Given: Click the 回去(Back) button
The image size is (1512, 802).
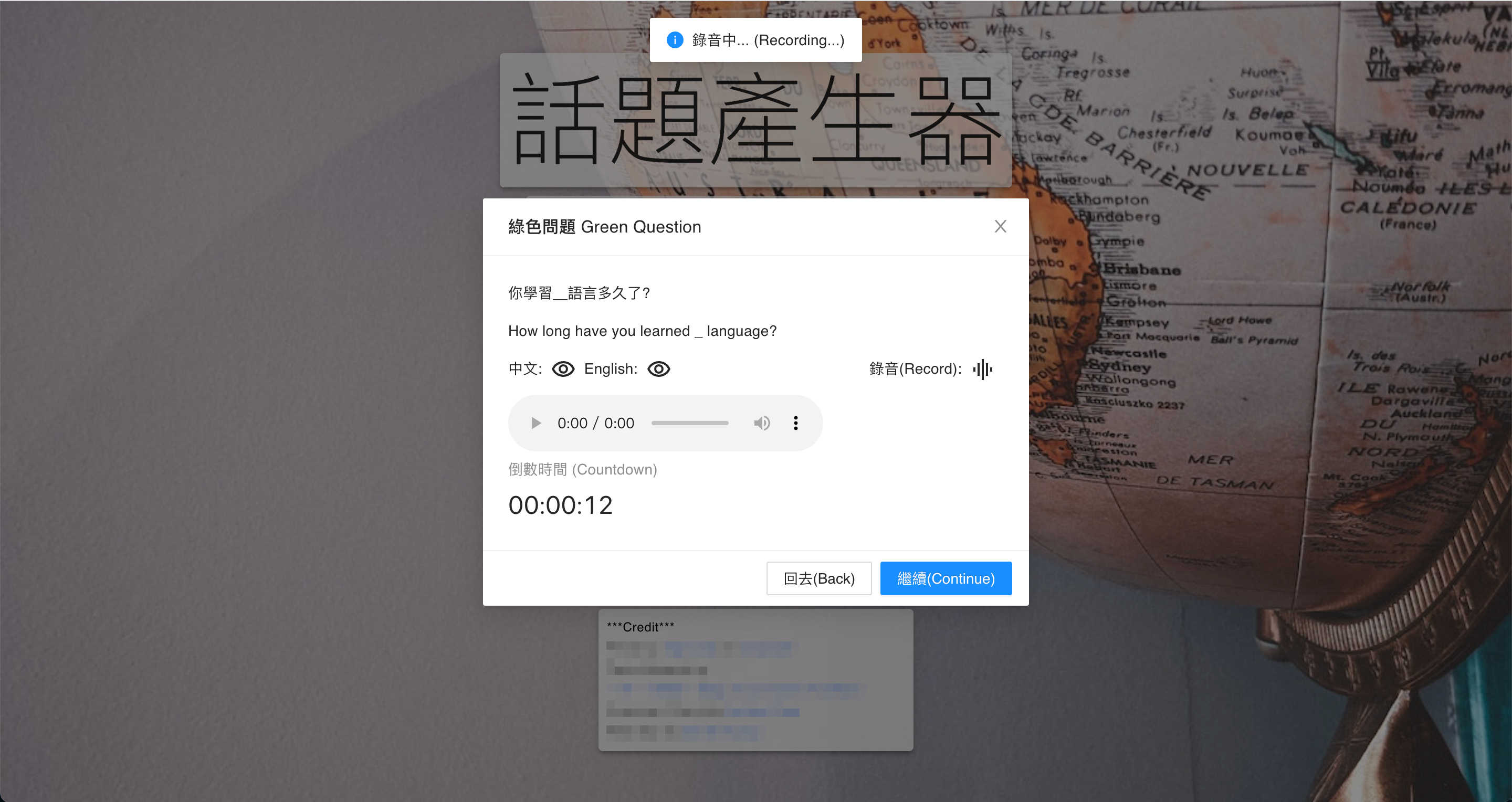Looking at the screenshot, I should point(819,578).
